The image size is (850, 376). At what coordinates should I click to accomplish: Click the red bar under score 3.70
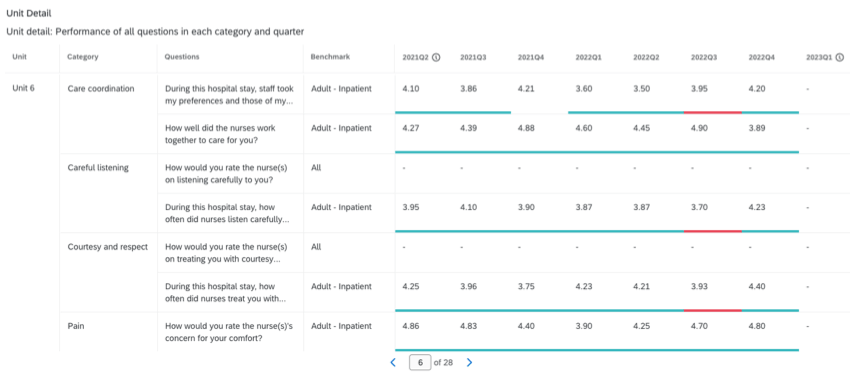pos(712,231)
